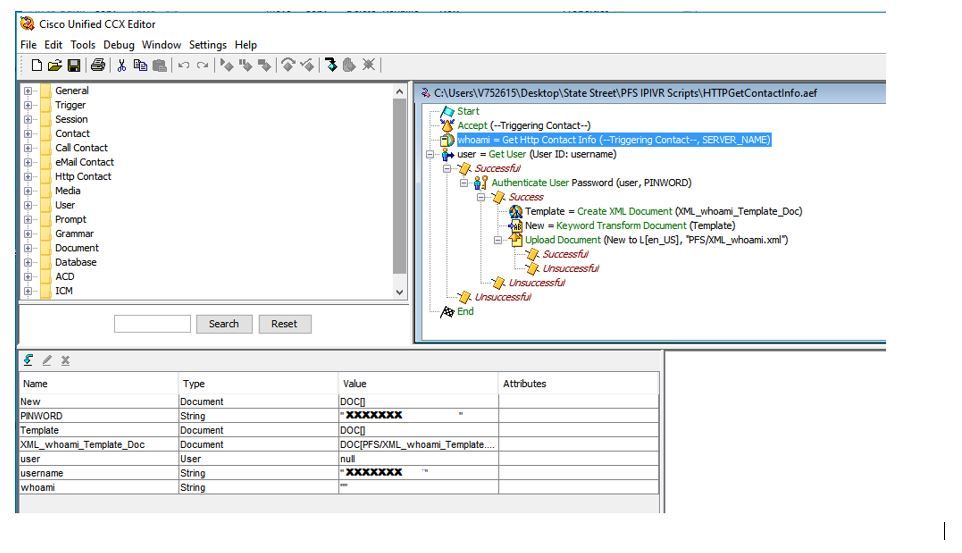Collapse the Get User step branch
This screenshot has width=962, height=553.
pyautogui.click(x=430, y=155)
